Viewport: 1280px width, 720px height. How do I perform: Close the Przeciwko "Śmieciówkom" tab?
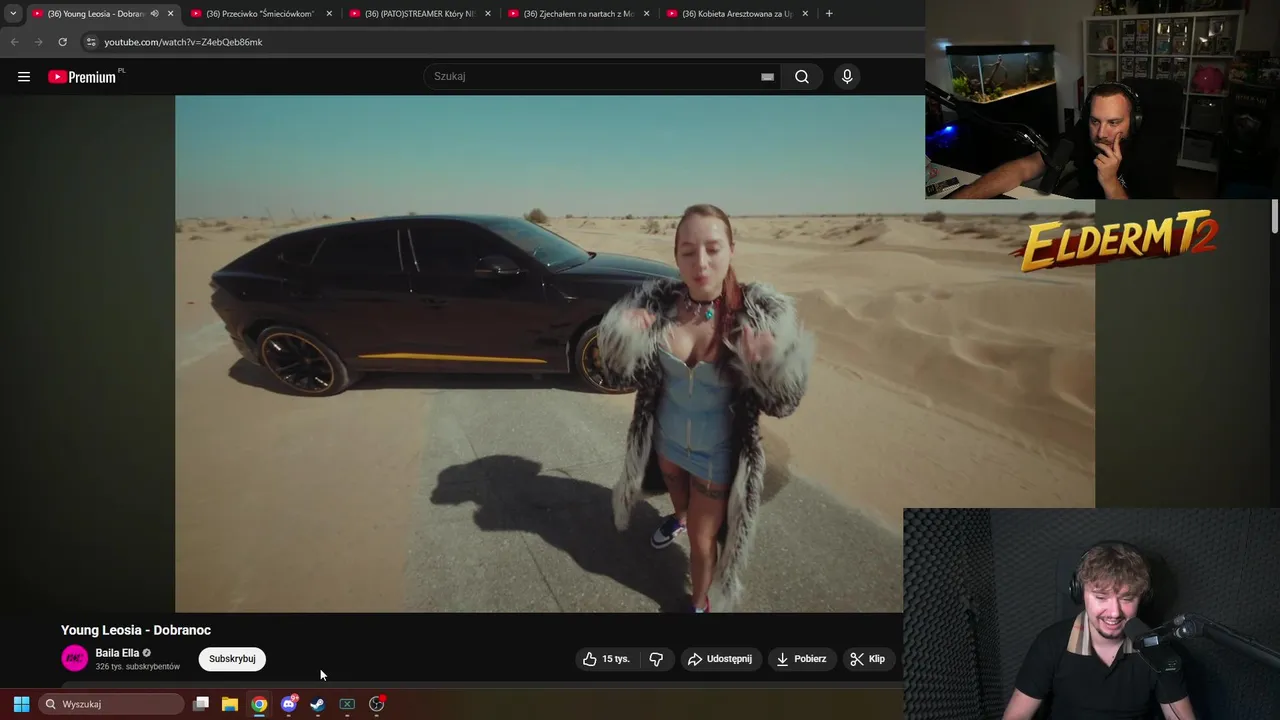coord(329,14)
